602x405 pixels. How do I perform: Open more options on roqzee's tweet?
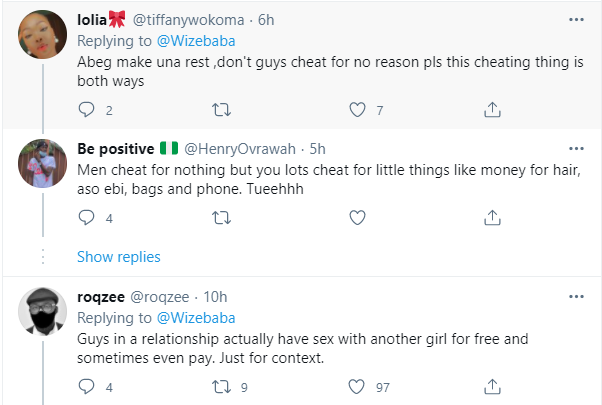pos(576,297)
